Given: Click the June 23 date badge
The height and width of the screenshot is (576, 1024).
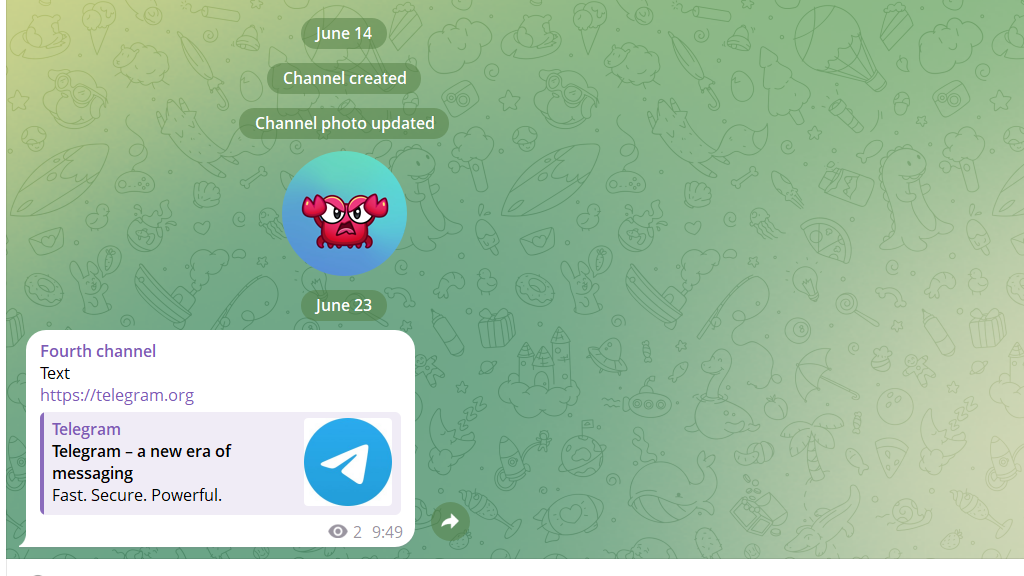Looking at the screenshot, I should click(344, 305).
